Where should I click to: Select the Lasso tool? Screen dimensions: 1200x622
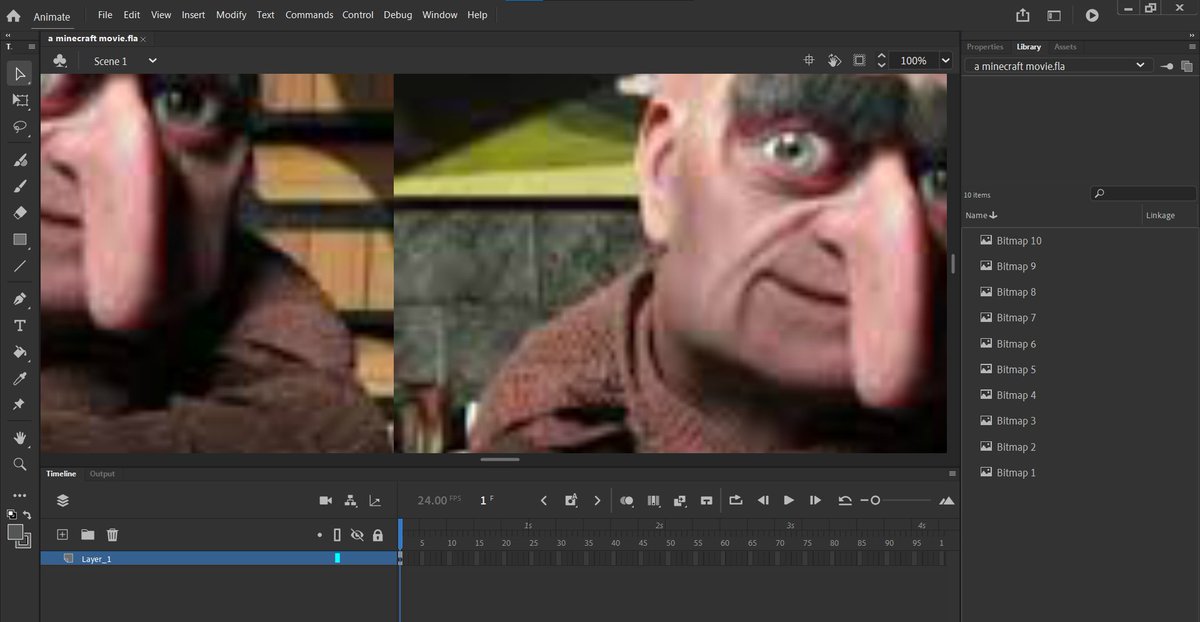(x=20, y=127)
